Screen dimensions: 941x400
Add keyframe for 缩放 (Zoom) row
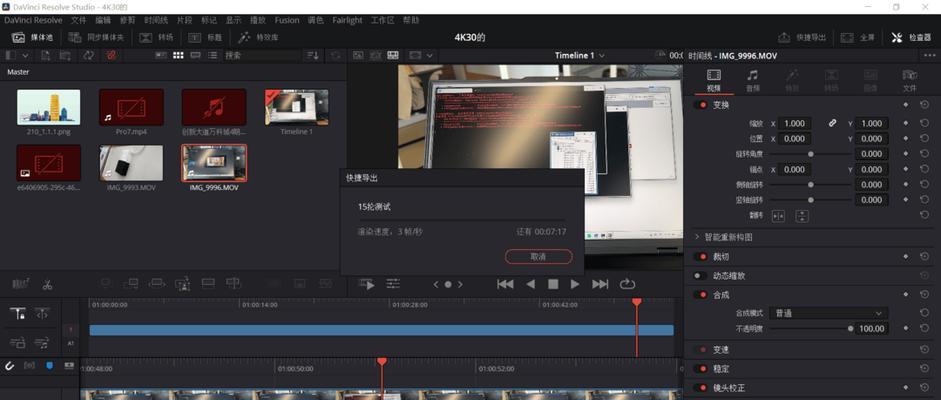[906, 123]
